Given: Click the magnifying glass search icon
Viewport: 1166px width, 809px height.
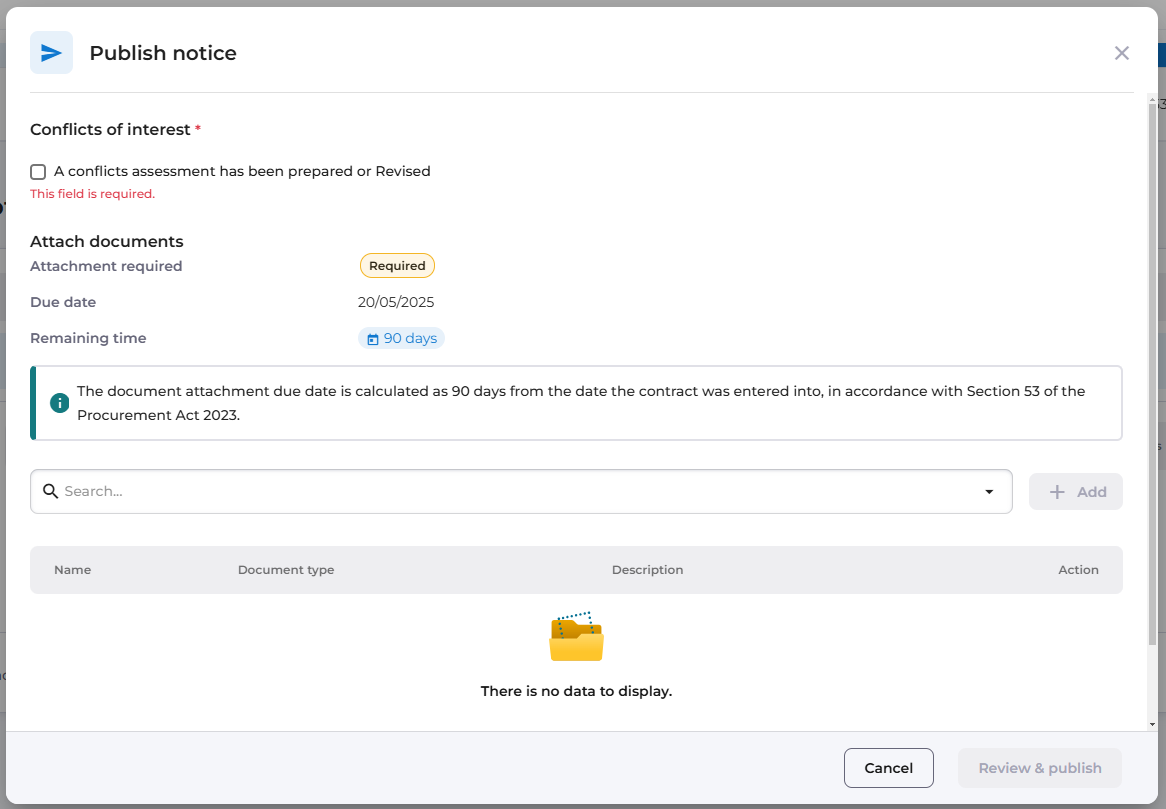Looking at the screenshot, I should coord(50,491).
